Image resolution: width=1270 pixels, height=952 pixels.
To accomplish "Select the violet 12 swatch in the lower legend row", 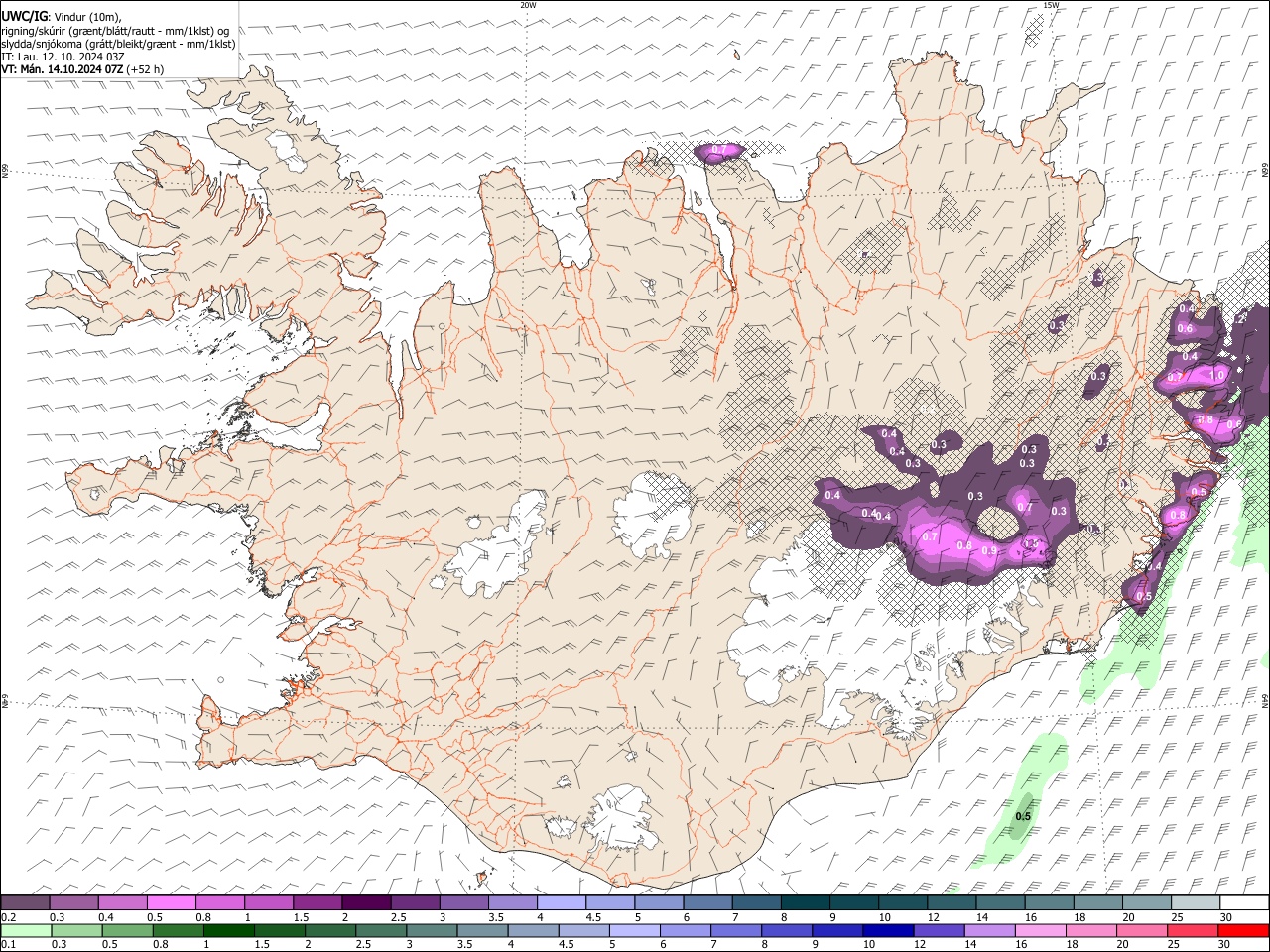I will click(940, 931).
